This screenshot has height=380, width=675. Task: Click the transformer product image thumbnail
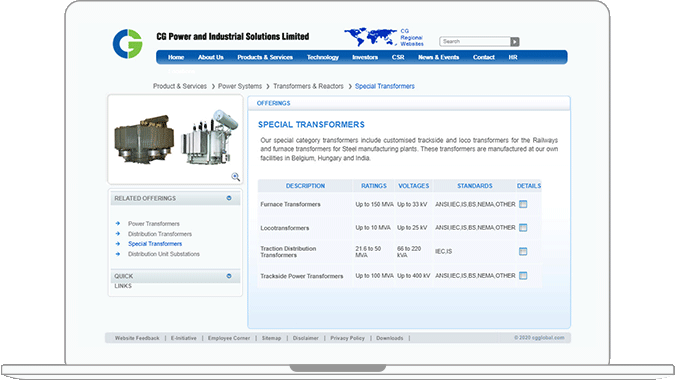coord(176,138)
